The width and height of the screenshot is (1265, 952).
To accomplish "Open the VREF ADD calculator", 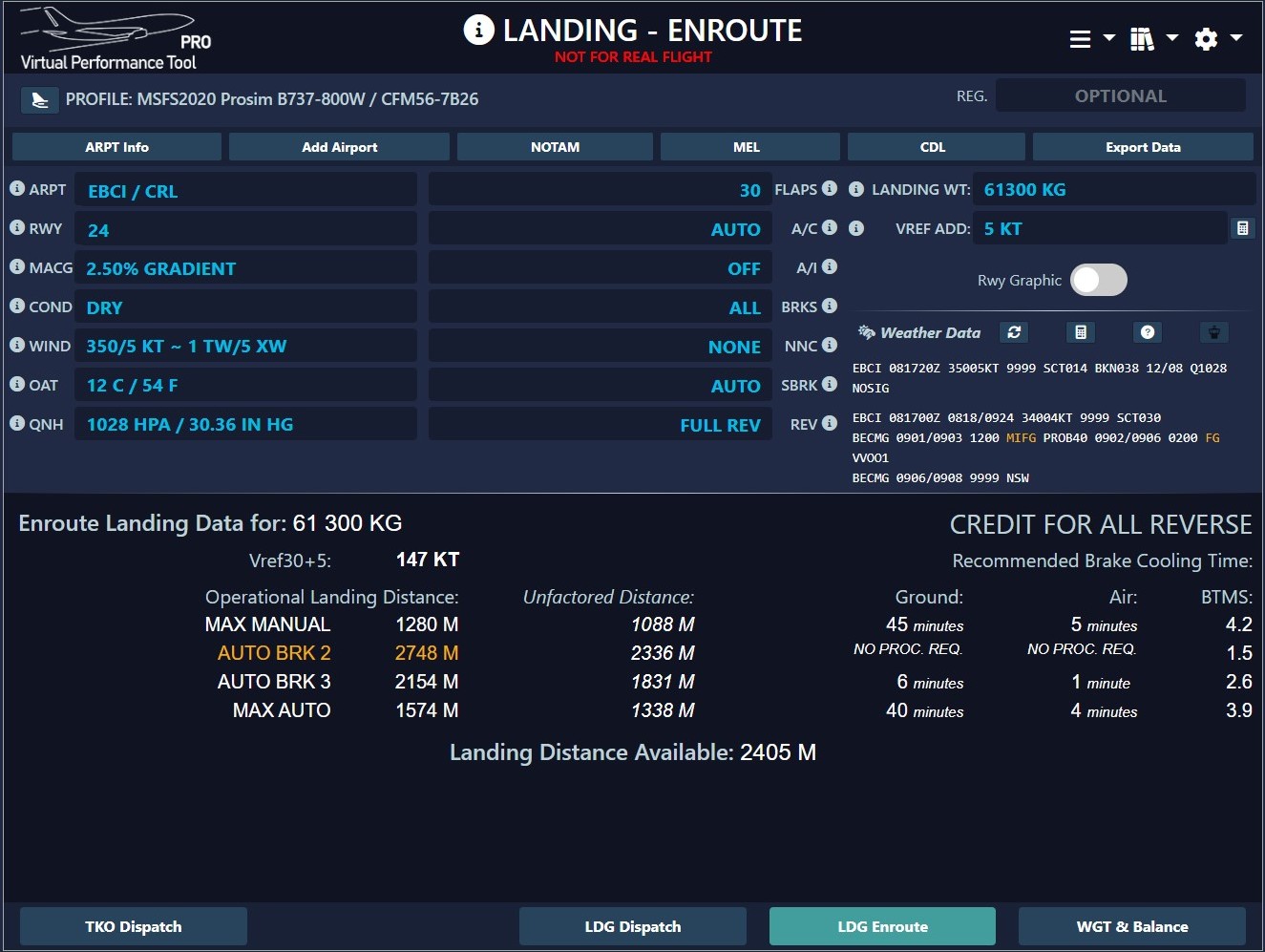I will click(1242, 228).
